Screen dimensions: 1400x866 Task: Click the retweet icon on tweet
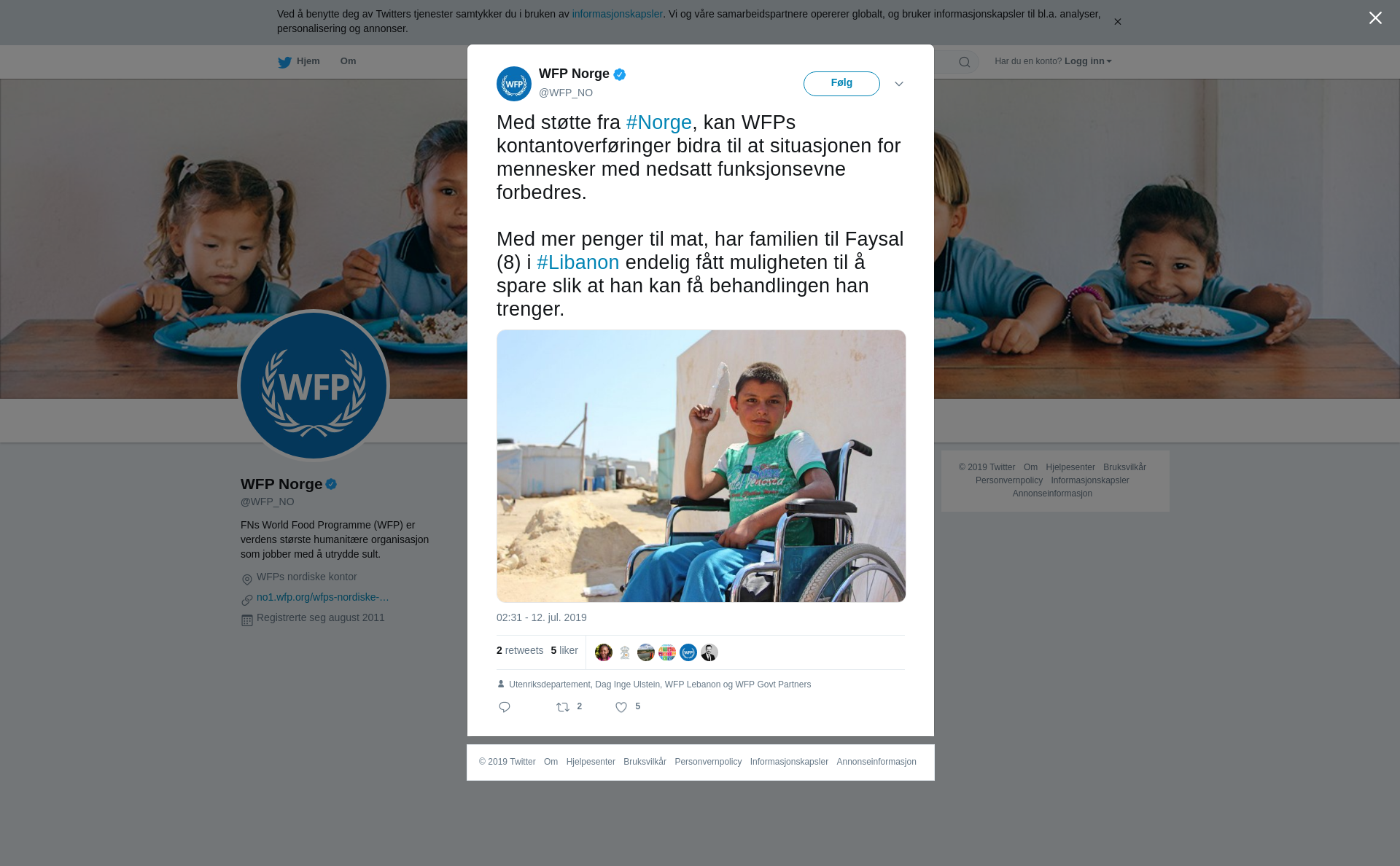point(563,707)
